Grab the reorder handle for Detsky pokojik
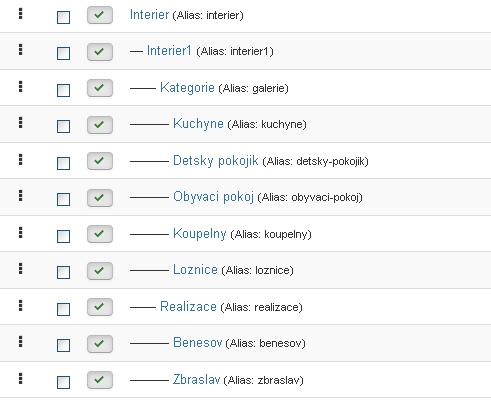 [x=21, y=160]
